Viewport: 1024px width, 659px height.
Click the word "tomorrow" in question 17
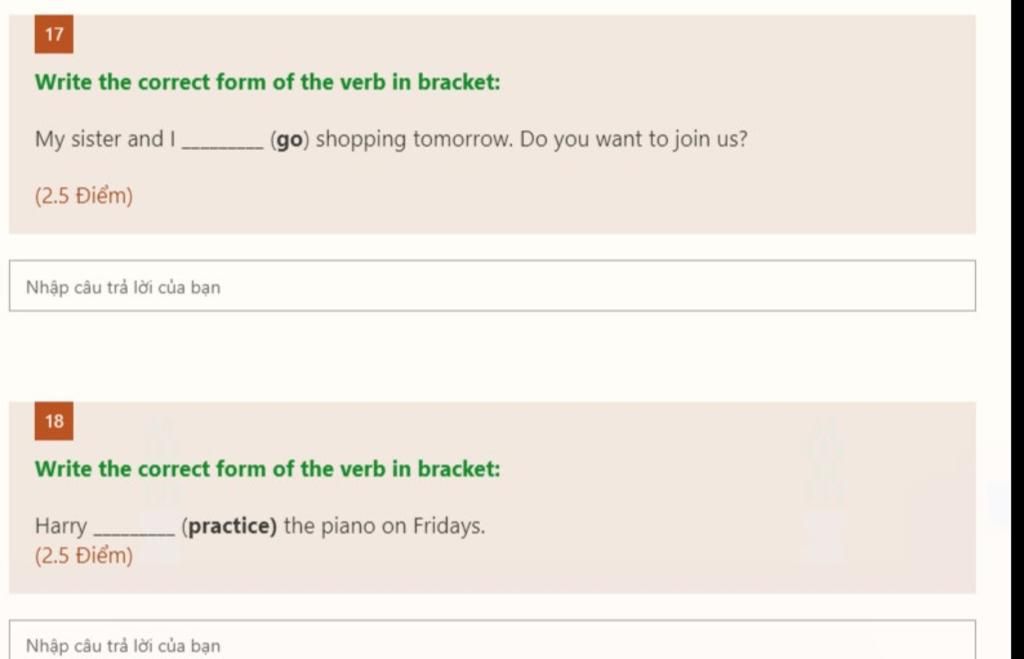pos(462,139)
